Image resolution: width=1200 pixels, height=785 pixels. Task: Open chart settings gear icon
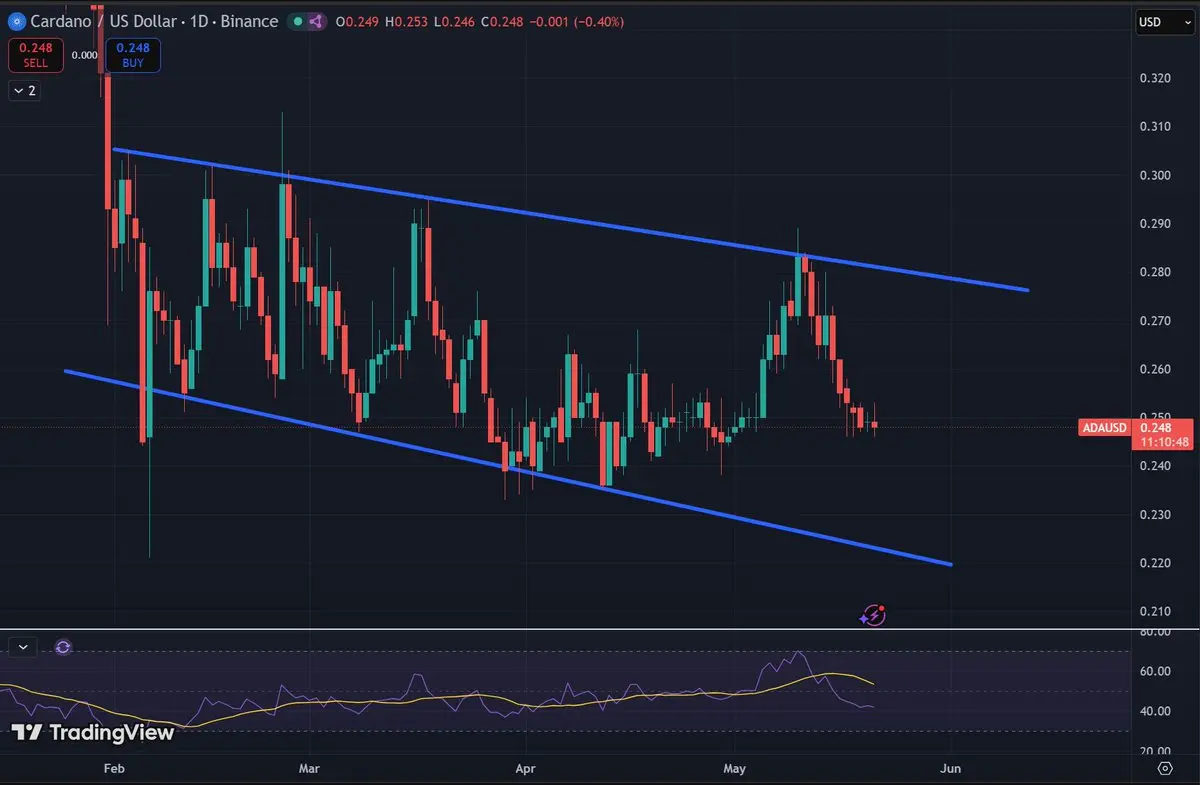(x=1165, y=768)
